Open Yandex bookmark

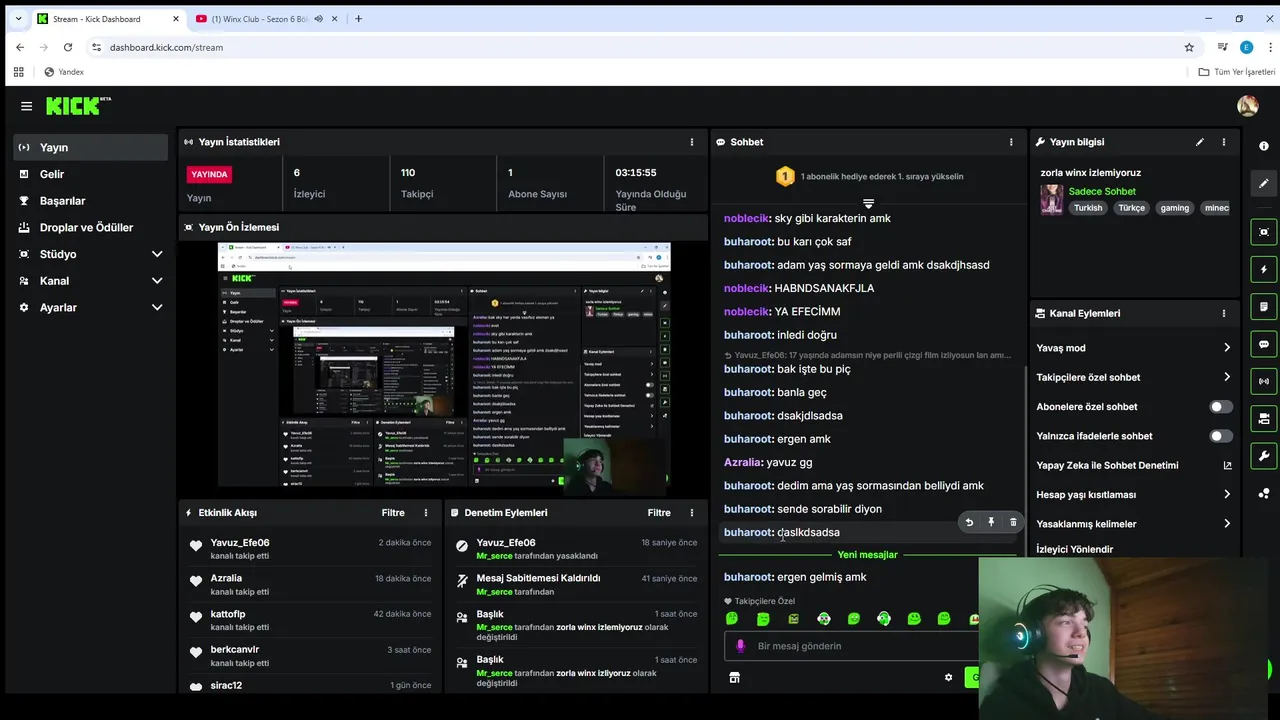point(64,72)
